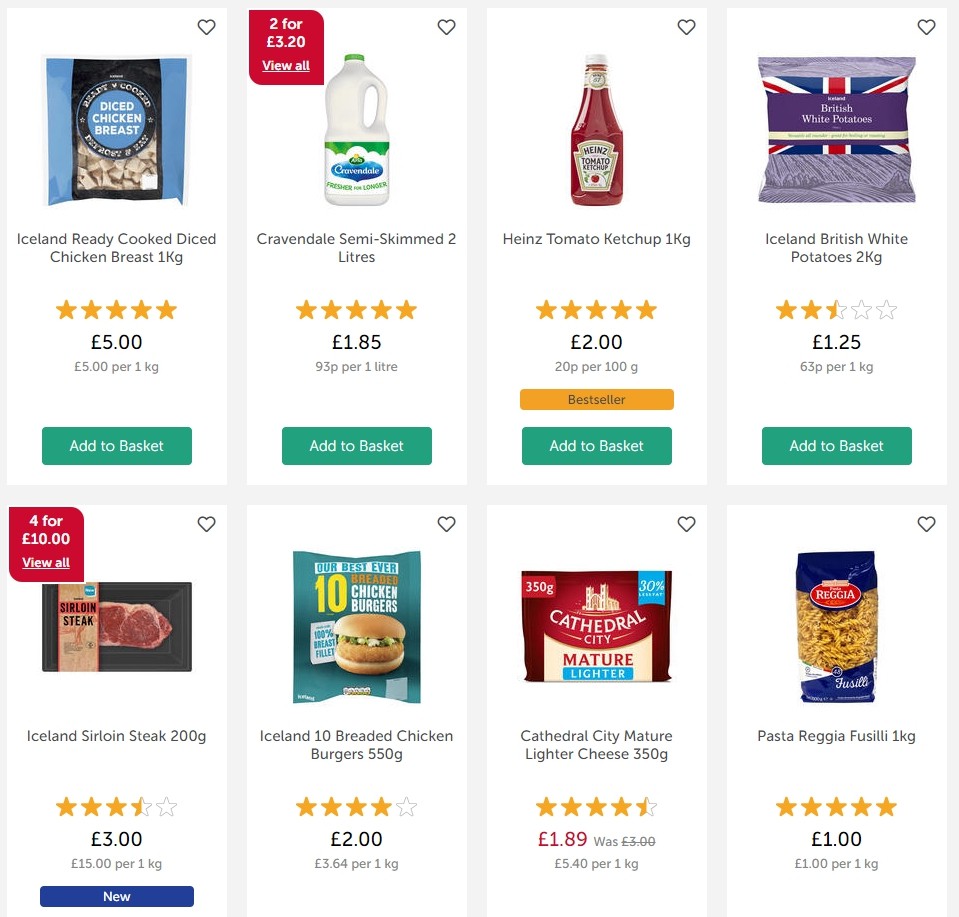Click the heart icon on Cathedral City cheese
The width and height of the screenshot is (959, 917).
click(x=686, y=523)
